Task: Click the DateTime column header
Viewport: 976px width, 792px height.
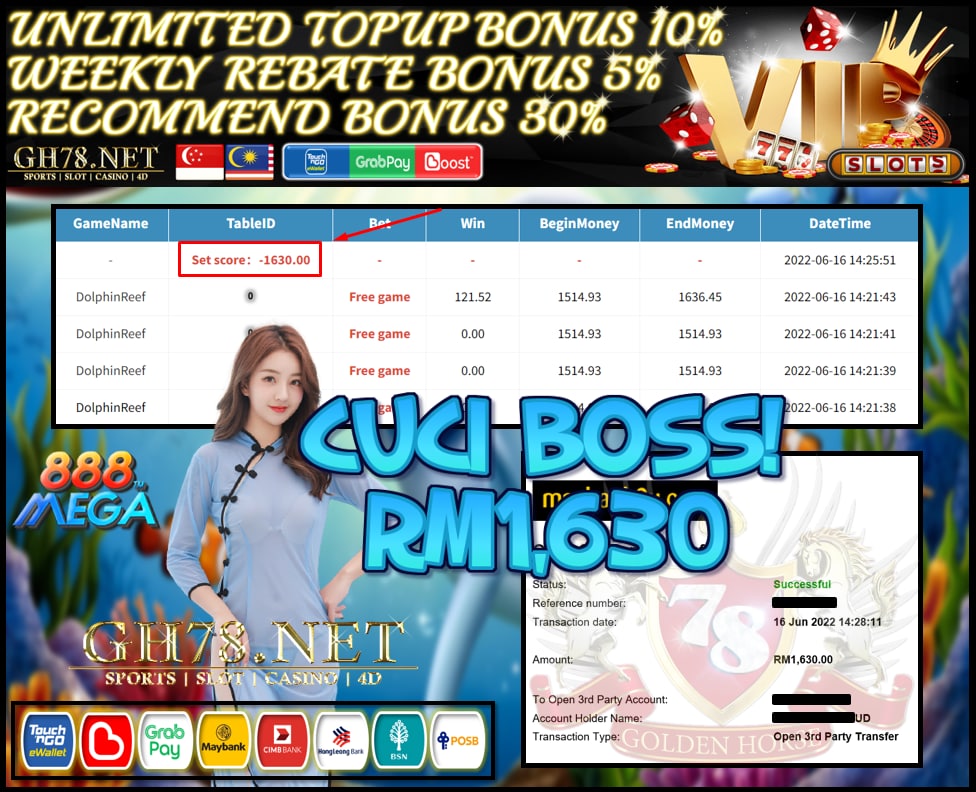Action: (840, 224)
